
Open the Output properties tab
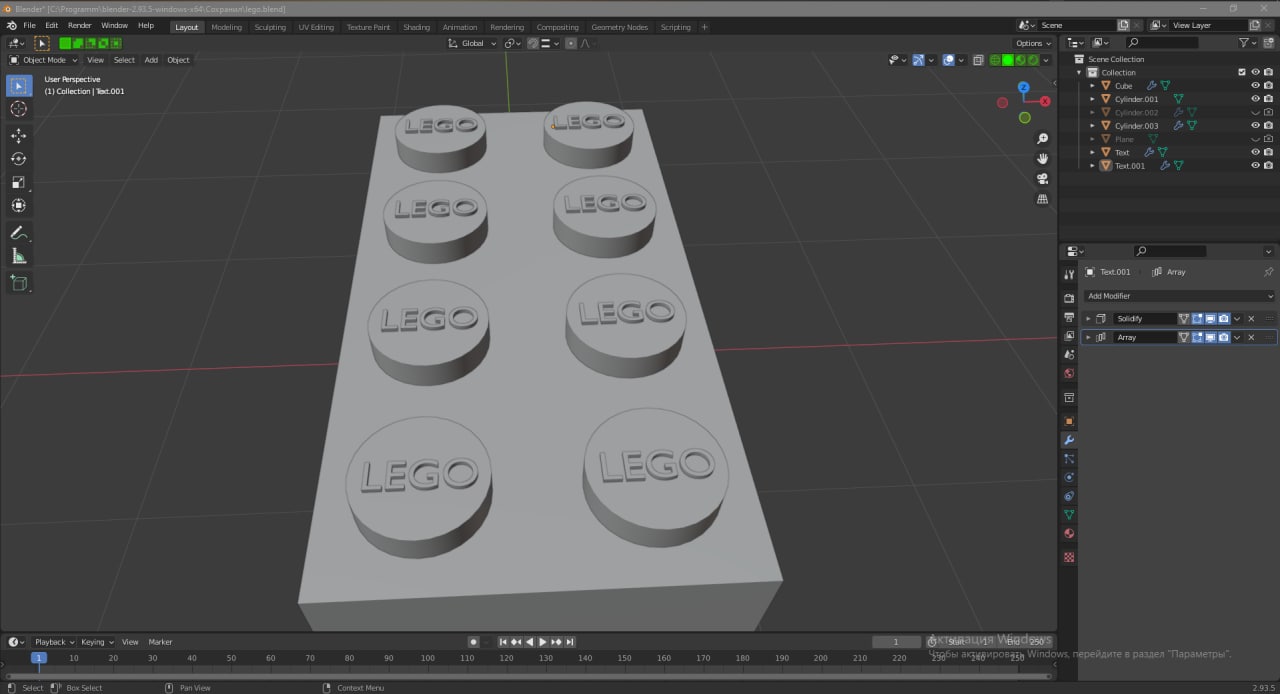pyautogui.click(x=1069, y=316)
